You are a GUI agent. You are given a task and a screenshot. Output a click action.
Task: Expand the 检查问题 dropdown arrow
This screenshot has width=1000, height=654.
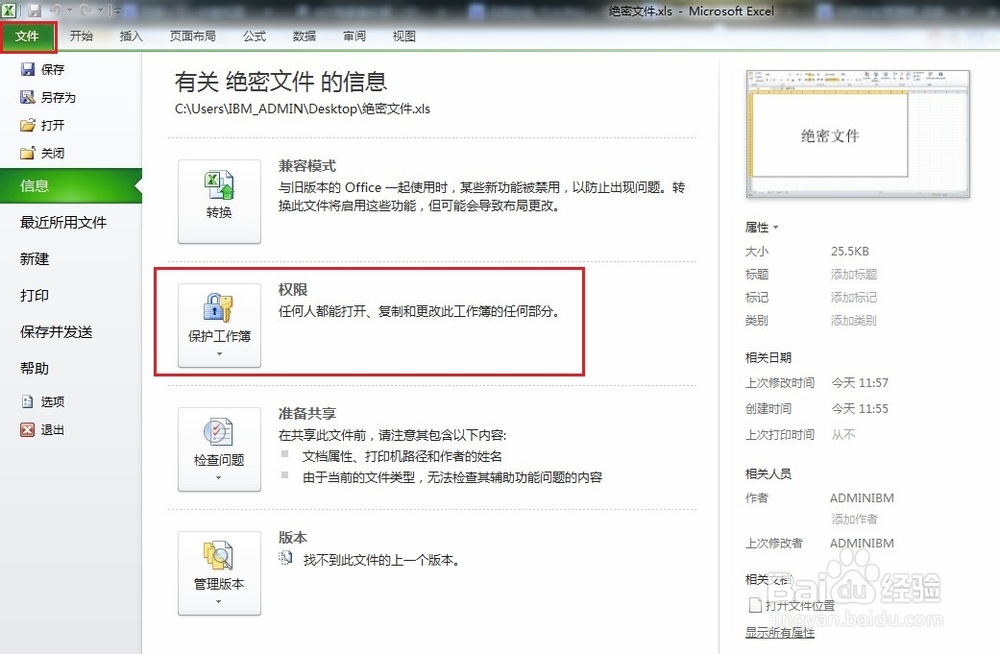click(219, 477)
